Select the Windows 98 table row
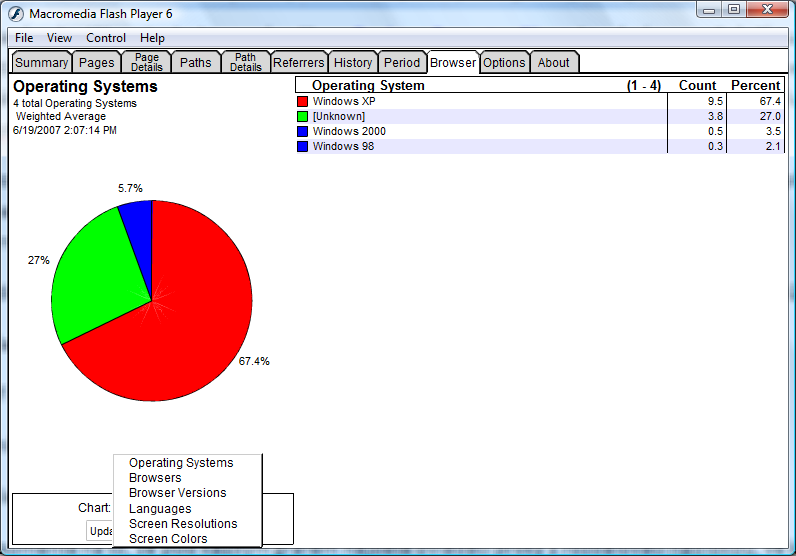Screen dimensions: 796x556 click(540, 146)
